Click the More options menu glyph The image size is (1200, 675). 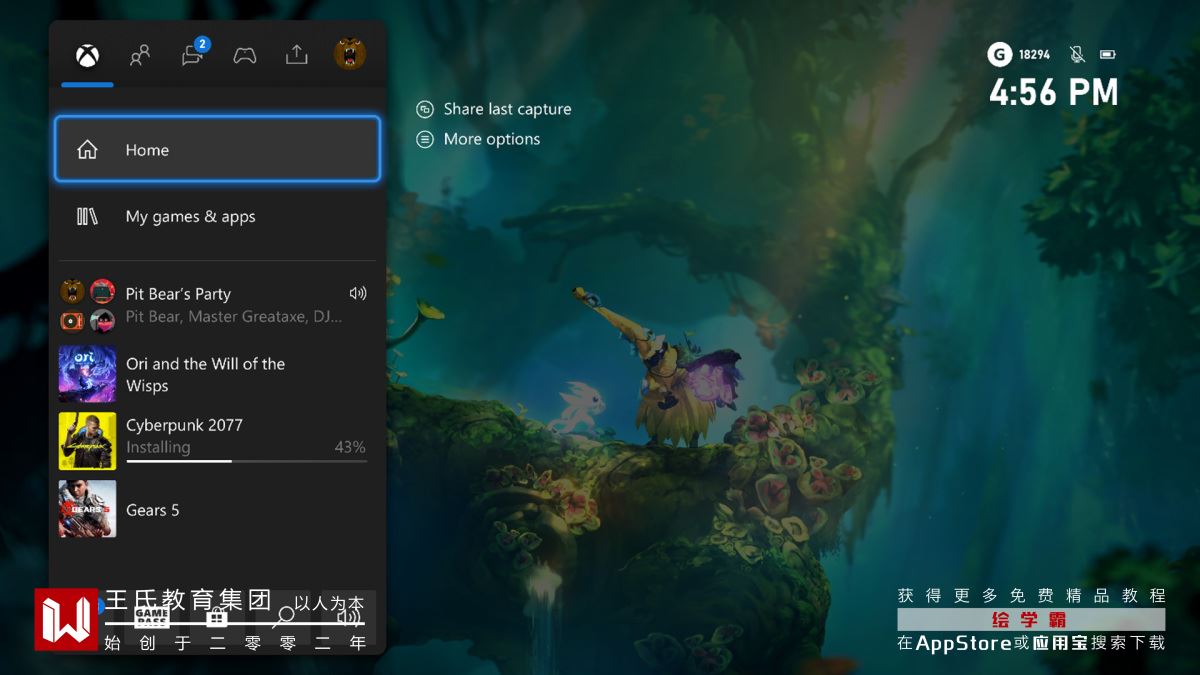425,139
